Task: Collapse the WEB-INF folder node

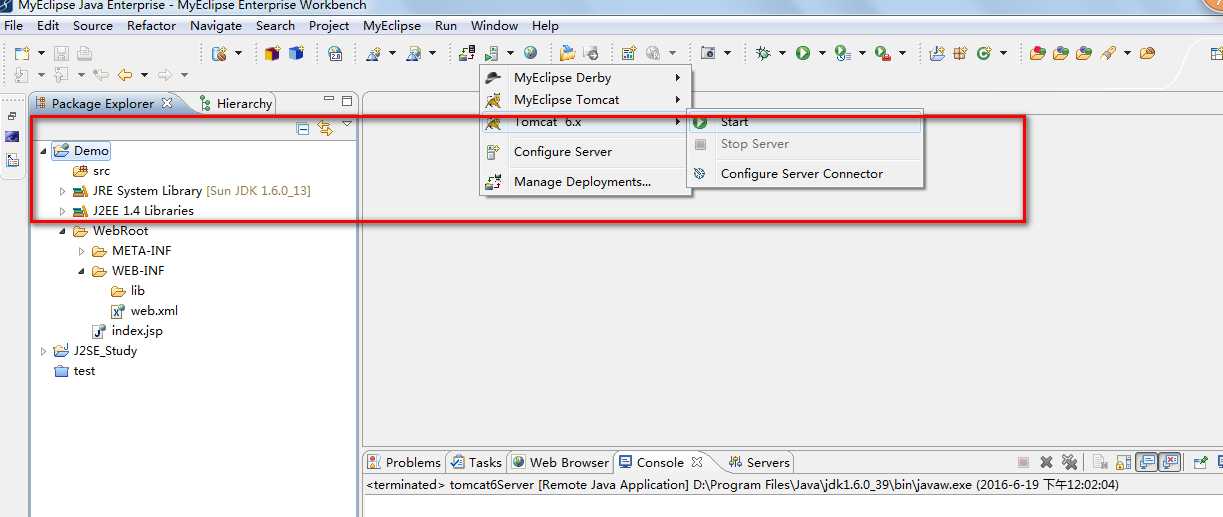Action: (x=81, y=271)
